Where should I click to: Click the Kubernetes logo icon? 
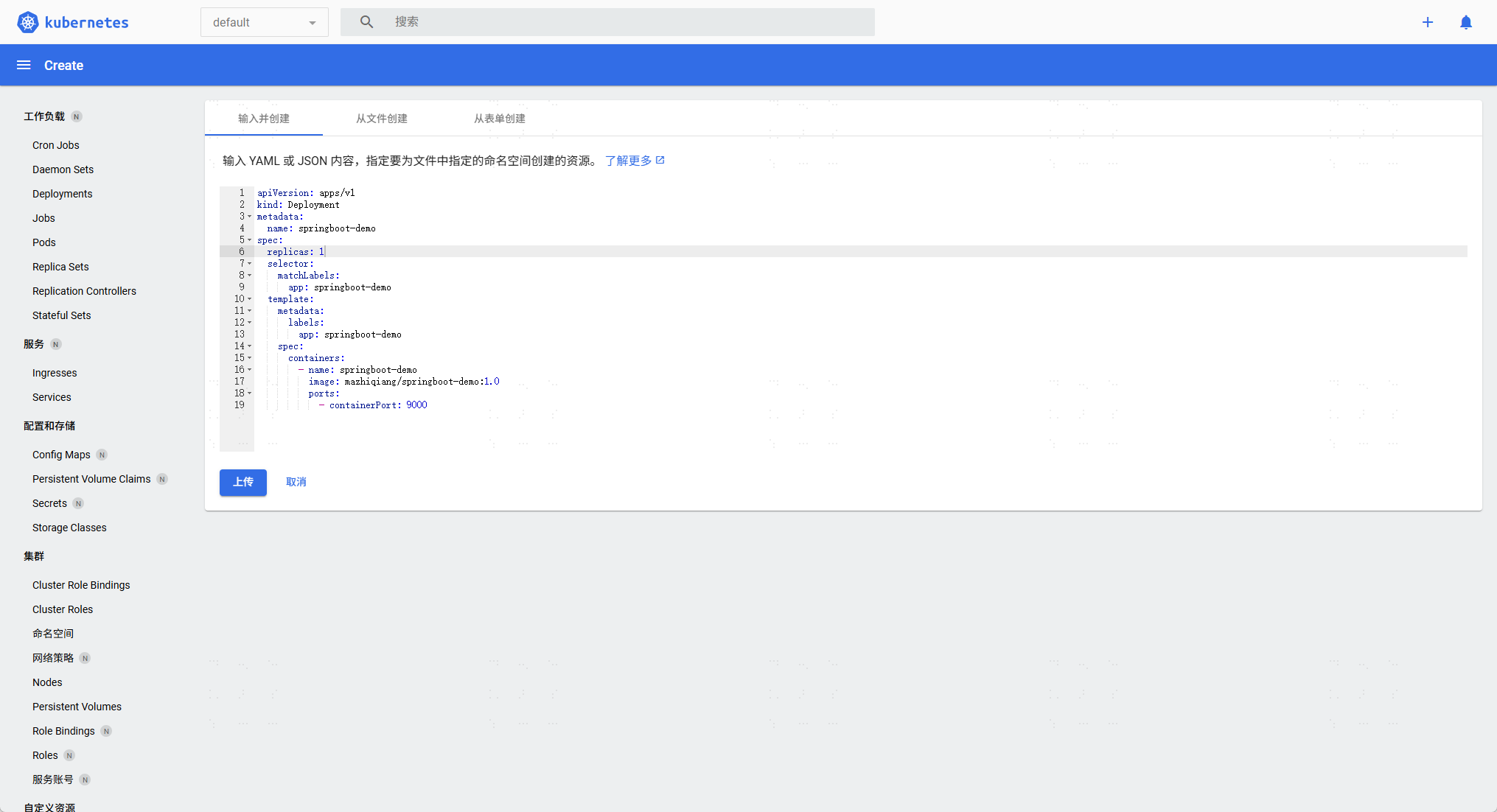(28, 22)
